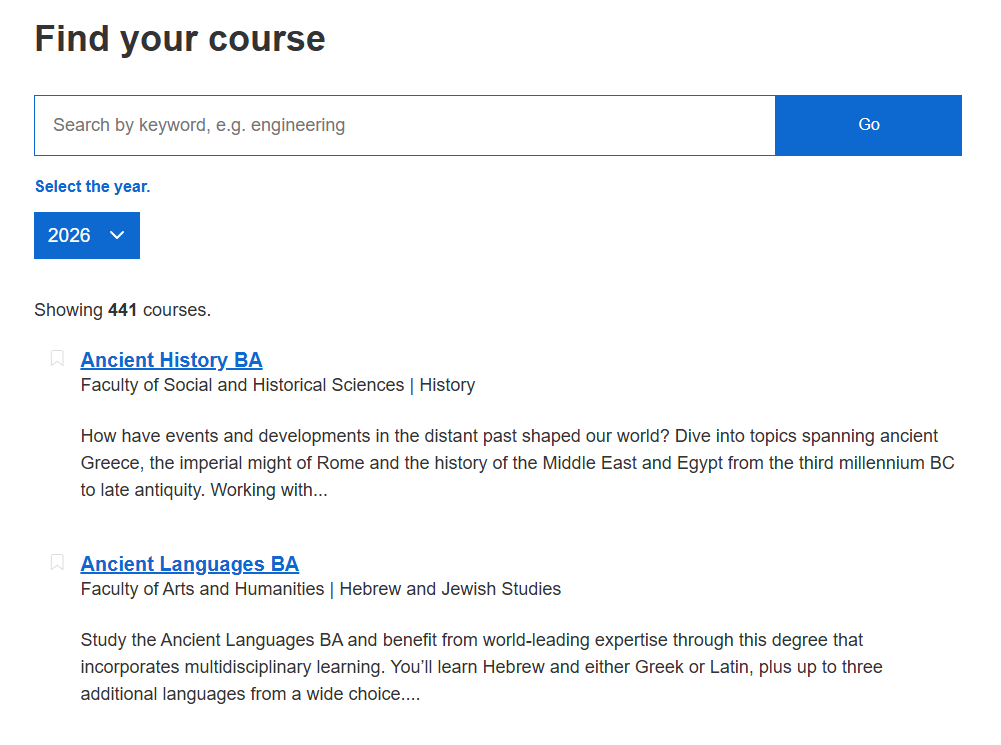The image size is (1001, 745).
Task: Bookmark the Ancient Languages BA course
Action: 57,562
